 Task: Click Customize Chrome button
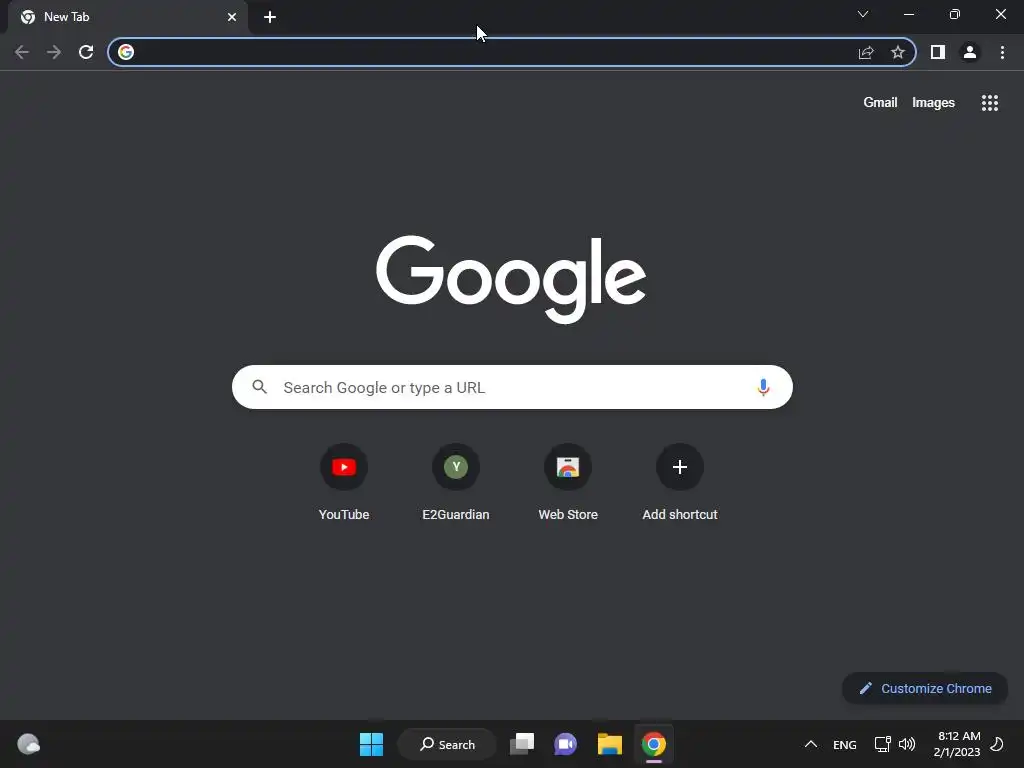[x=925, y=688]
